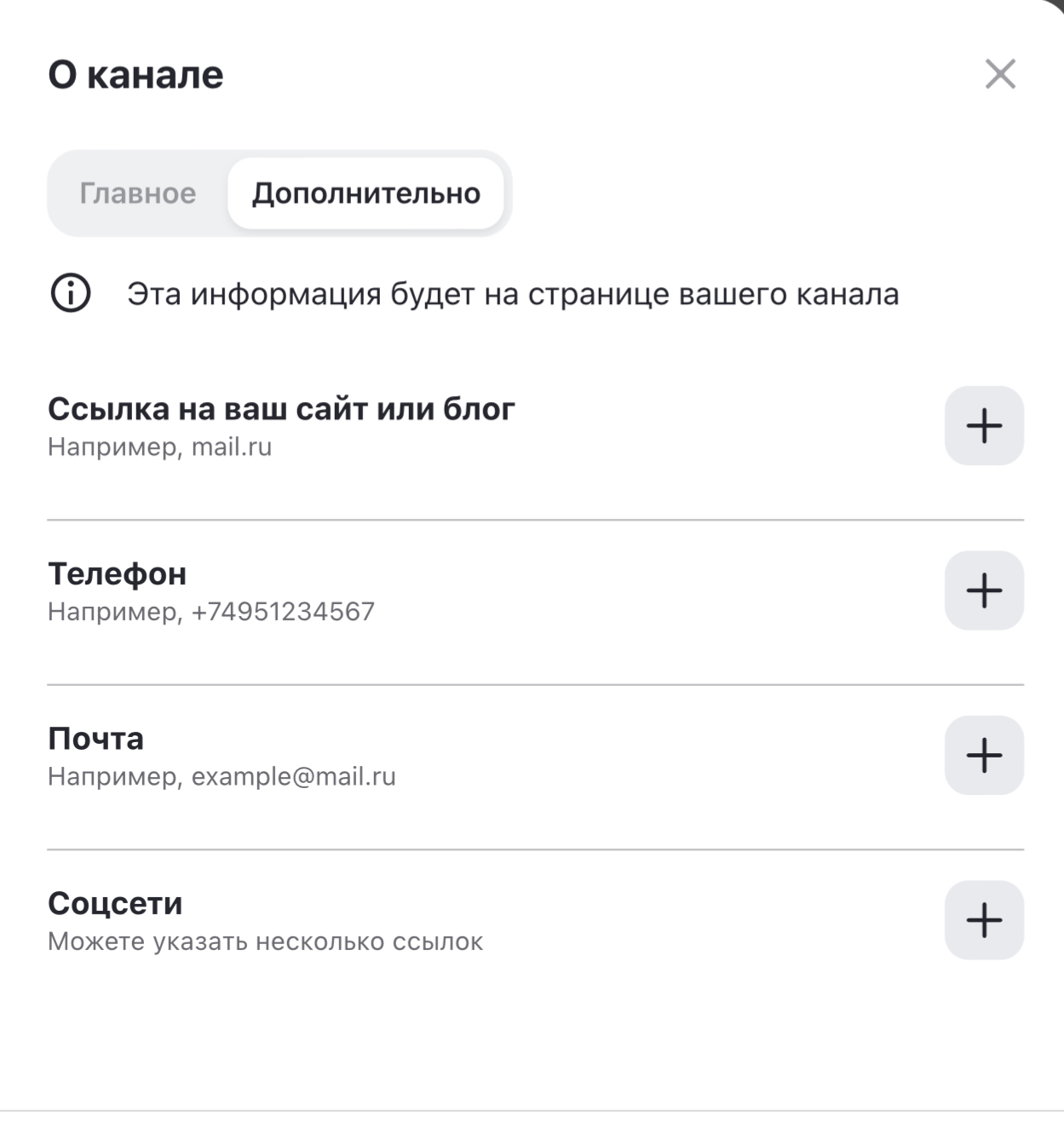Add an email with Почта plus
The width and height of the screenshot is (1064, 1140).
[984, 755]
